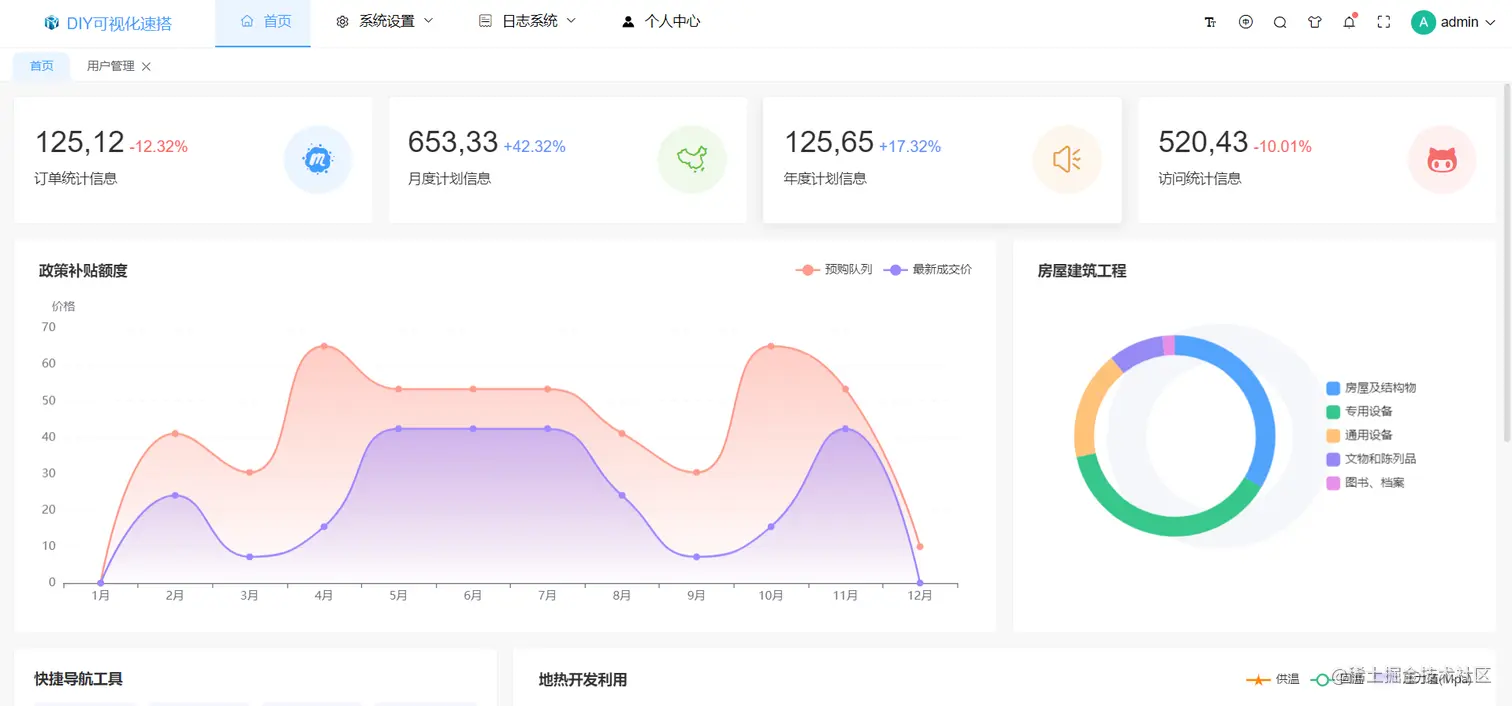Click the -10.01% change value
Image resolution: width=1512 pixels, height=706 pixels.
point(1282,147)
